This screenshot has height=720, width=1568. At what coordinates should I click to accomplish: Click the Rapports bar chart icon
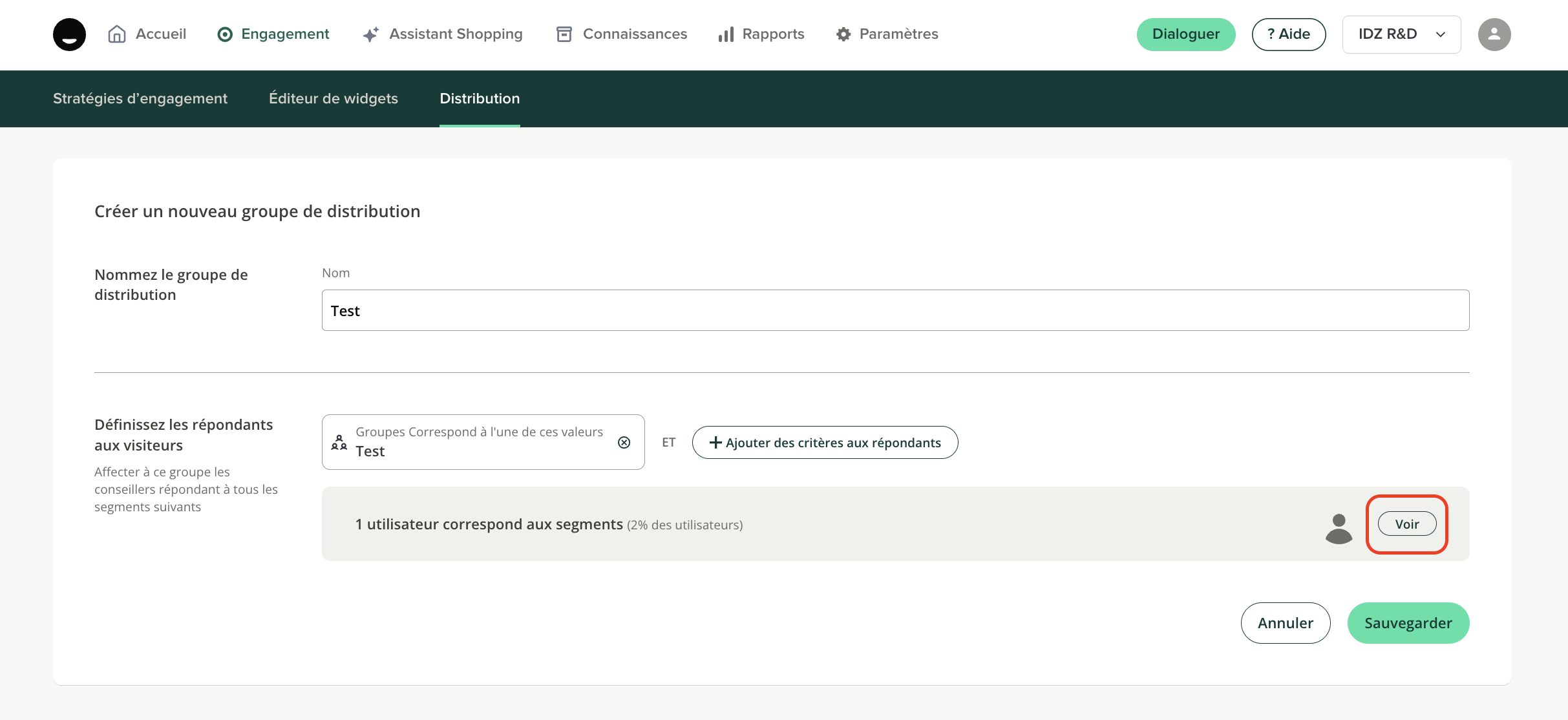[x=726, y=34]
